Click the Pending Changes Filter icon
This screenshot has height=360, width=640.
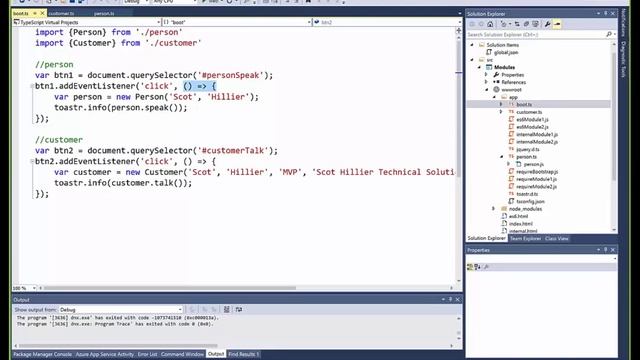tap(504, 24)
